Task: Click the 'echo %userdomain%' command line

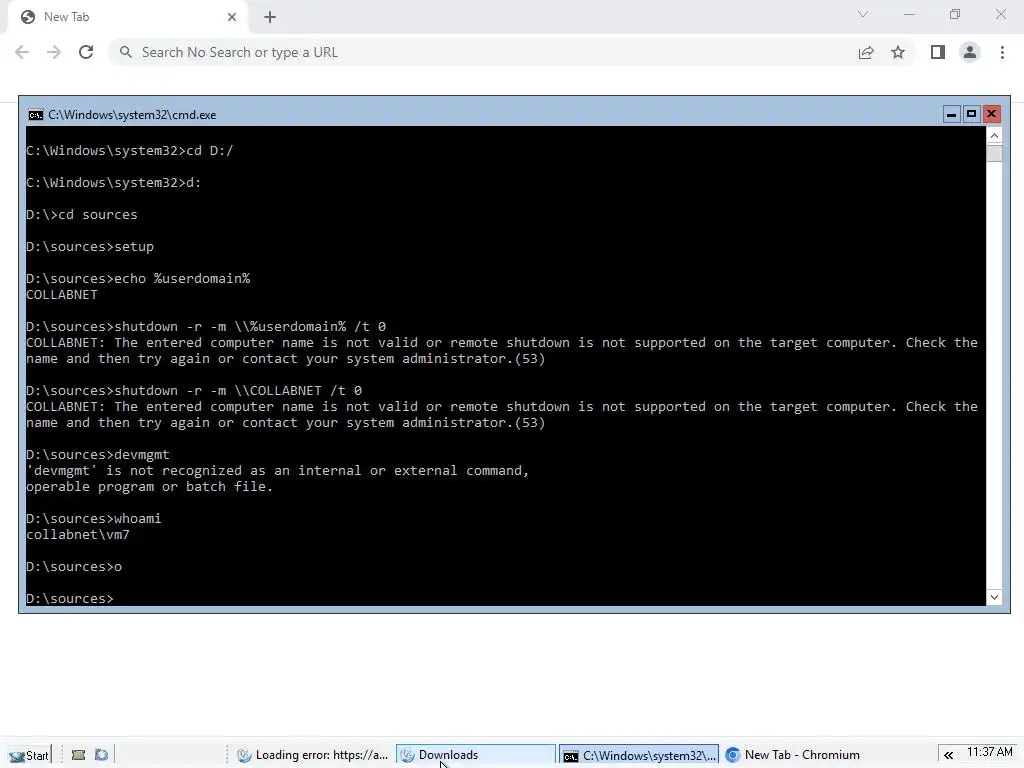Action: pos(138,279)
